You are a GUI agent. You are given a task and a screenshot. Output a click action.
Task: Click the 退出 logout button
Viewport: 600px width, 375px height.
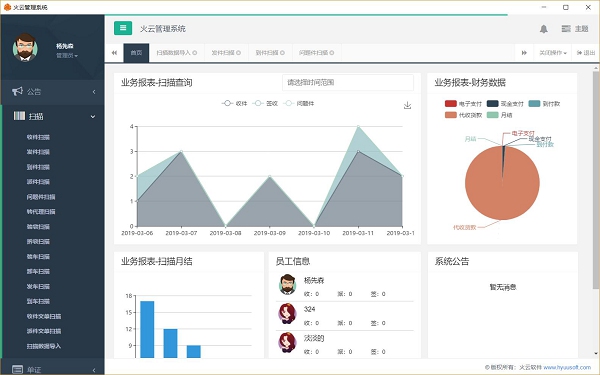pos(586,53)
